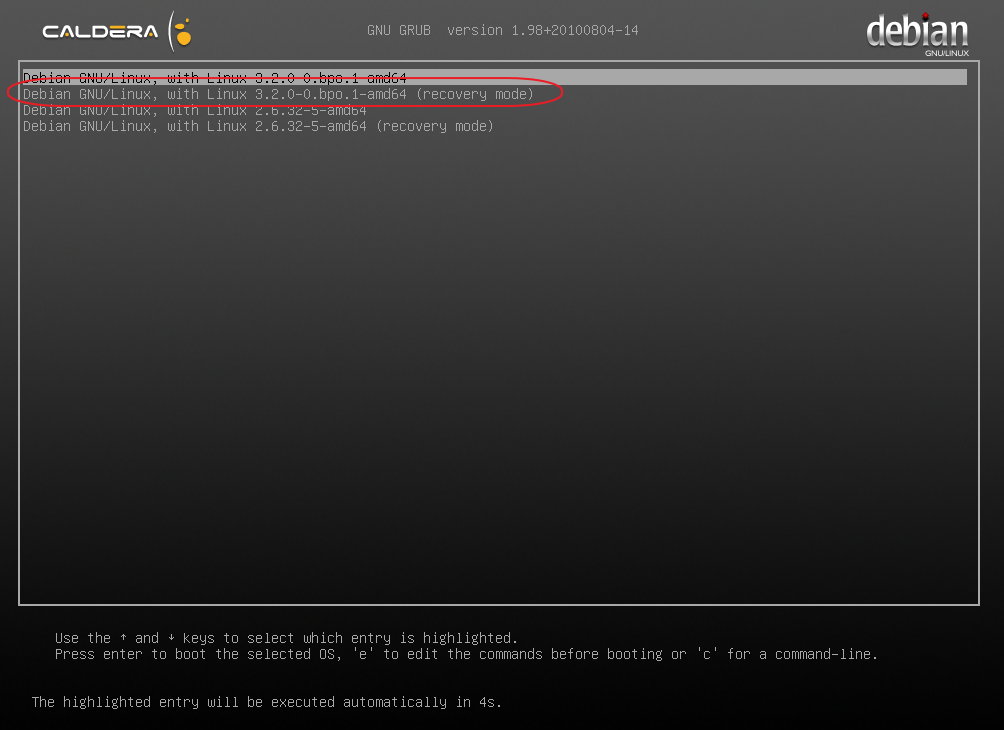Click the up arrow symbol in help text

pyautogui.click(x=123, y=638)
